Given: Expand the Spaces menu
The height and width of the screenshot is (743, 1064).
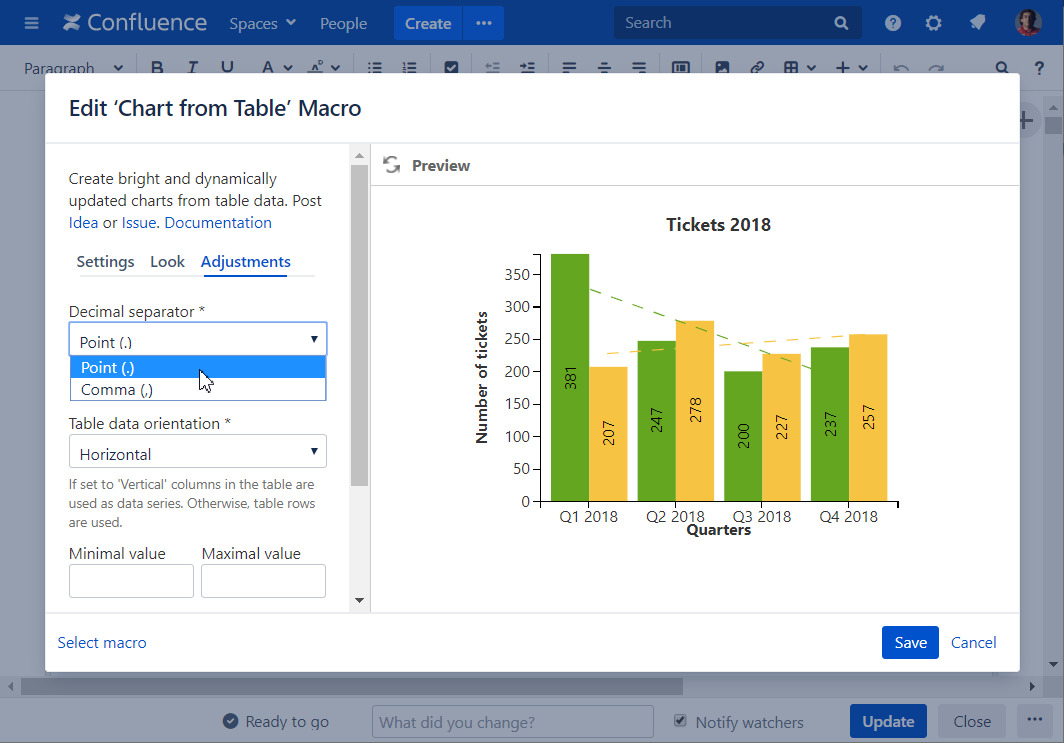Looking at the screenshot, I should coord(262,23).
